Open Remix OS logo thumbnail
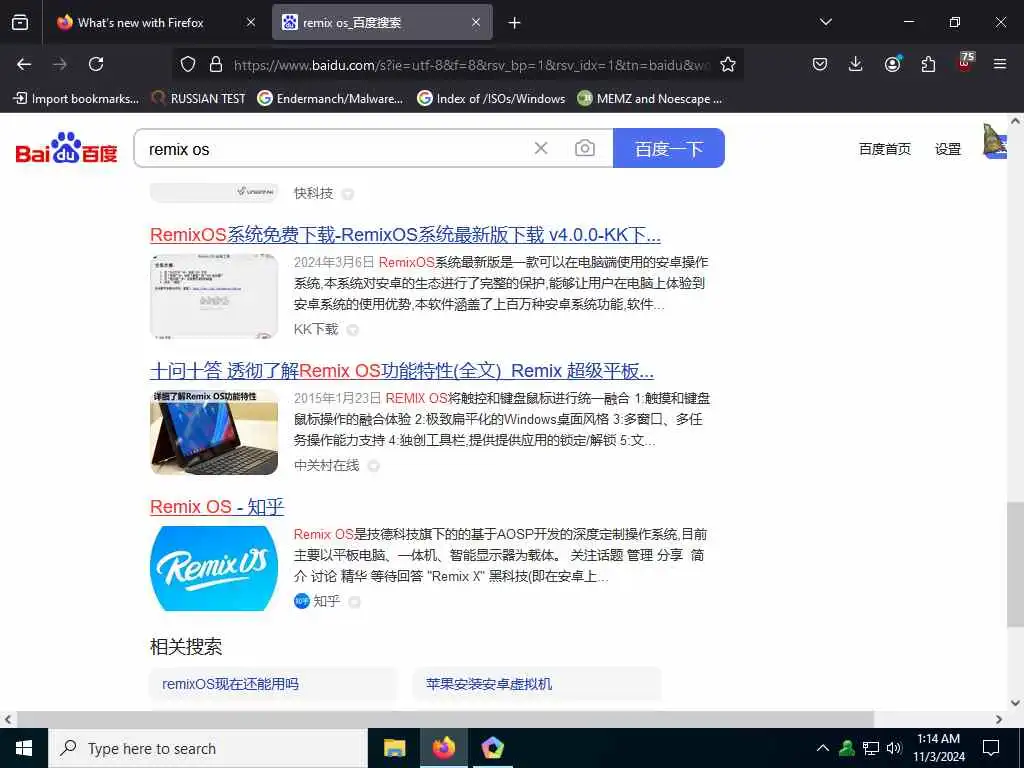Viewport: 1024px width, 768px height. tap(214, 569)
